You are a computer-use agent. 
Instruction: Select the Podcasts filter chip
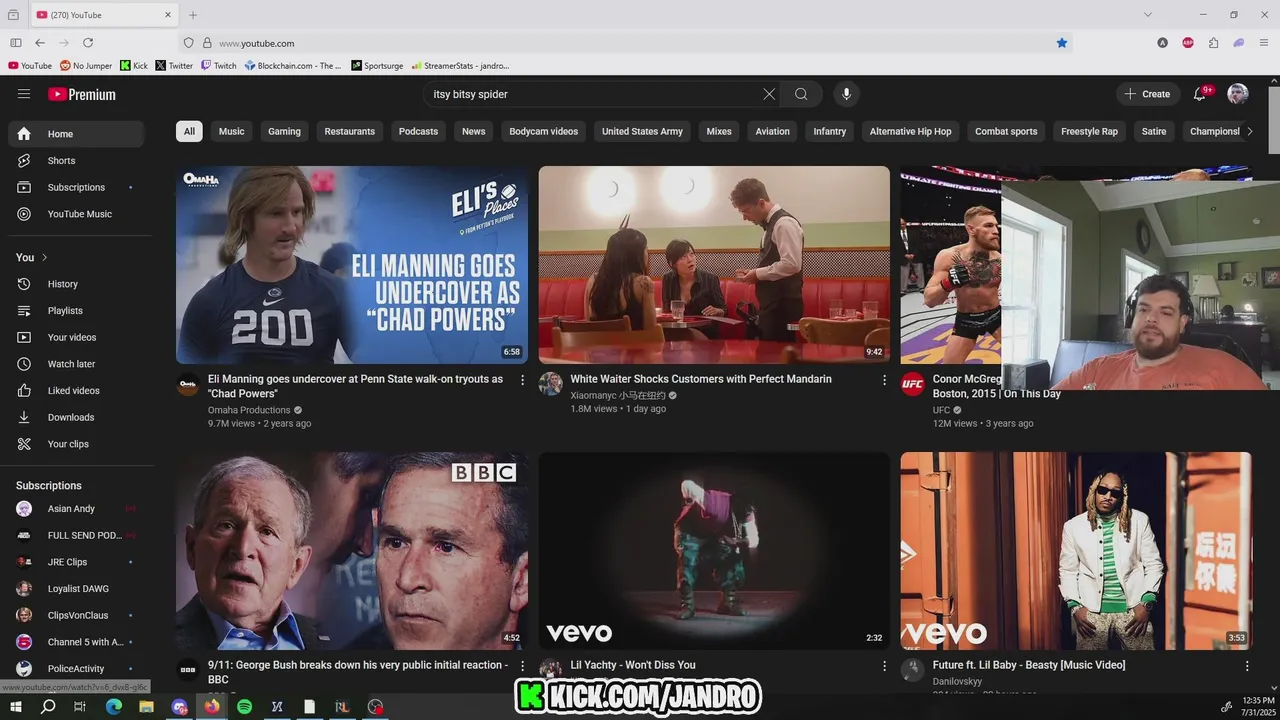pyautogui.click(x=418, y=131)
